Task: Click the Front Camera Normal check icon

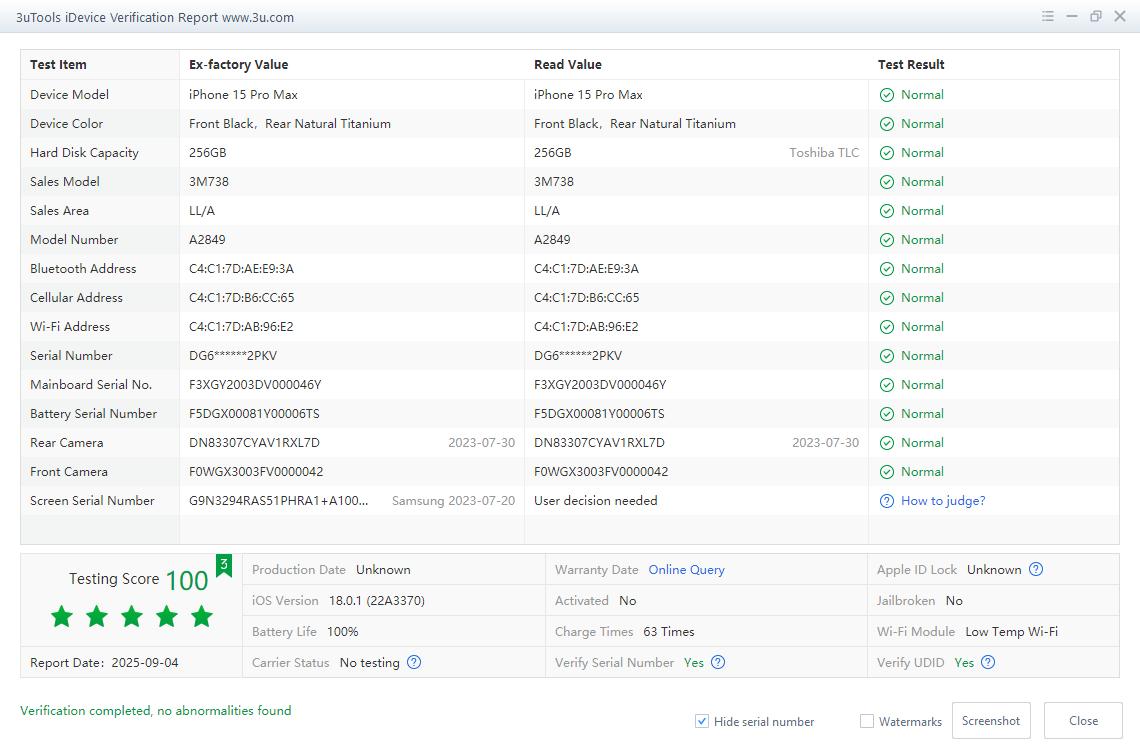Action: (x=887, y=472)
